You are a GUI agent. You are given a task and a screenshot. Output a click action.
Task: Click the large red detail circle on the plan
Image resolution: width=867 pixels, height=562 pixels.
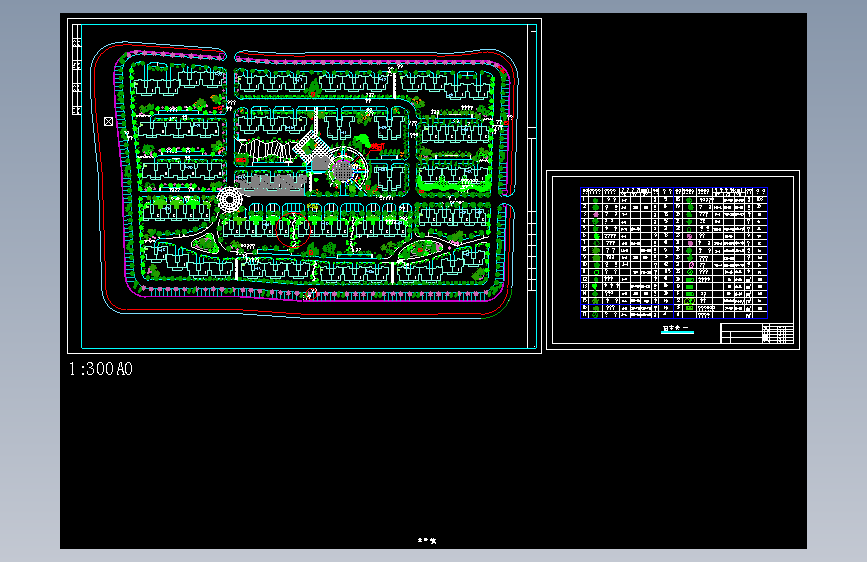click(x=294, y=230)
